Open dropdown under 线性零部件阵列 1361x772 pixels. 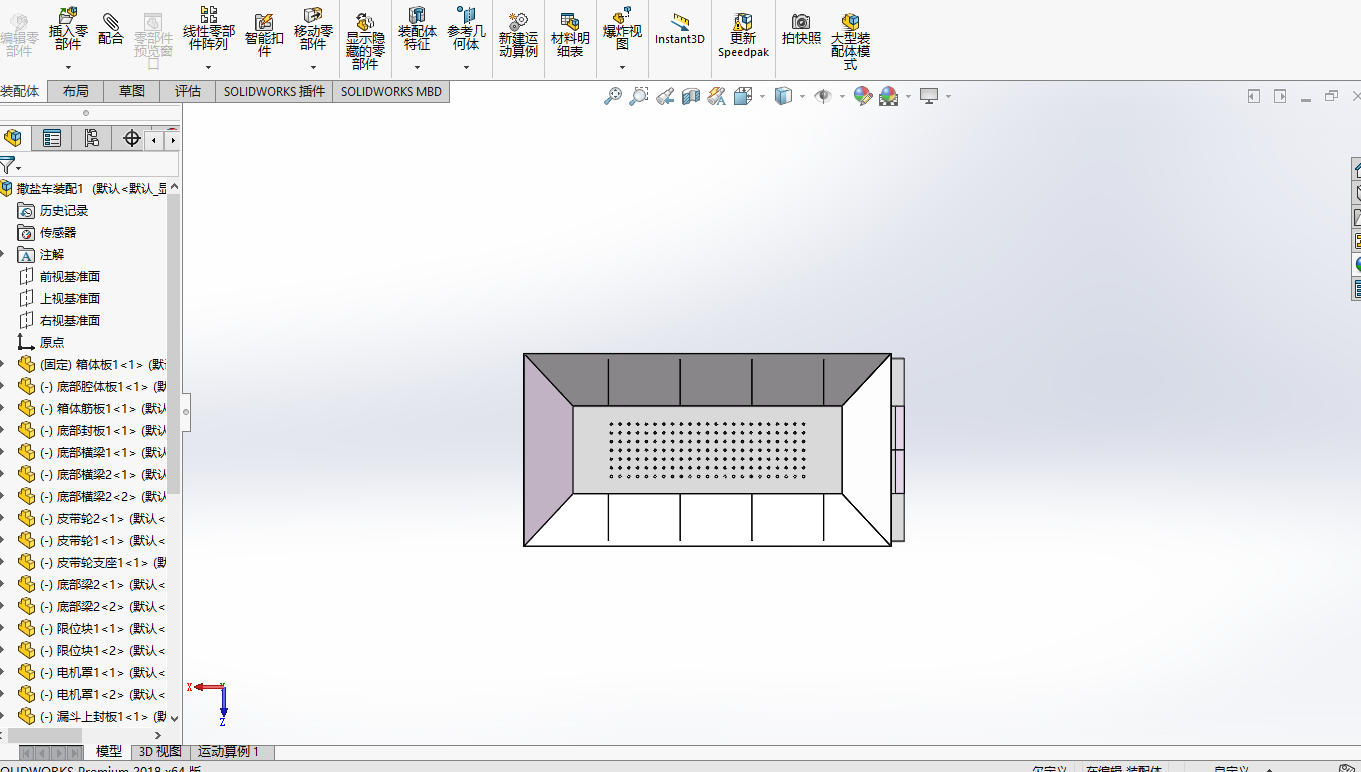pos(209,68)
